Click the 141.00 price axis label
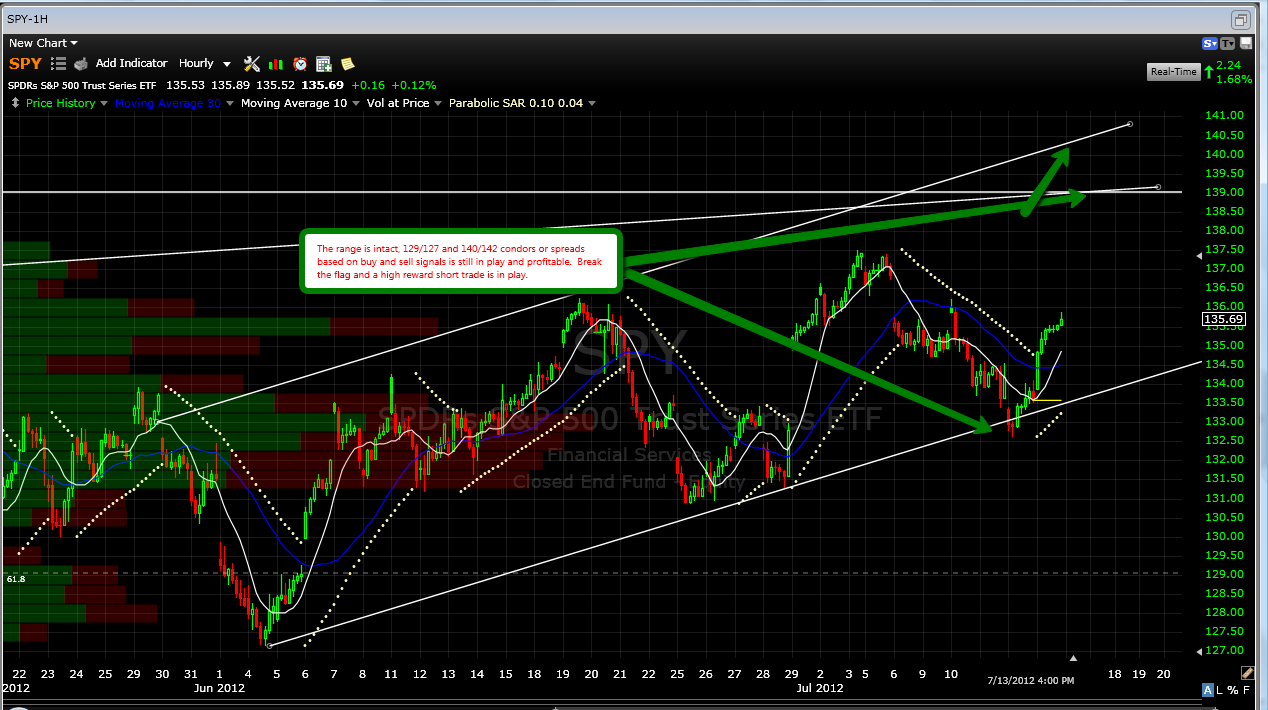The height and width of the screenshot is (710, 1268). [1223, 116]
